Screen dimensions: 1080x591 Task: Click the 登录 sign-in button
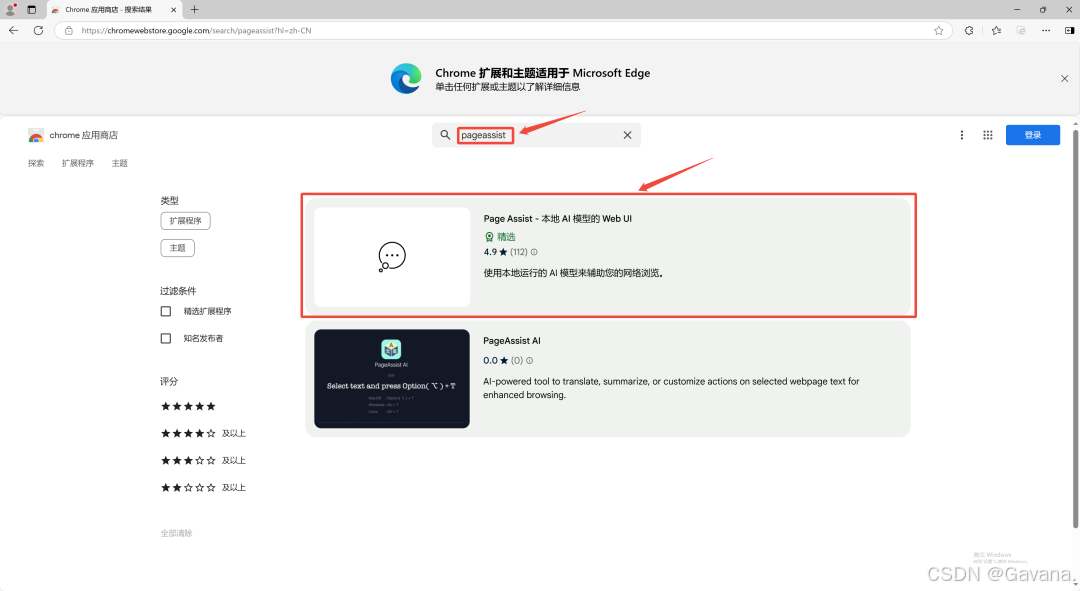point(1032,135)
